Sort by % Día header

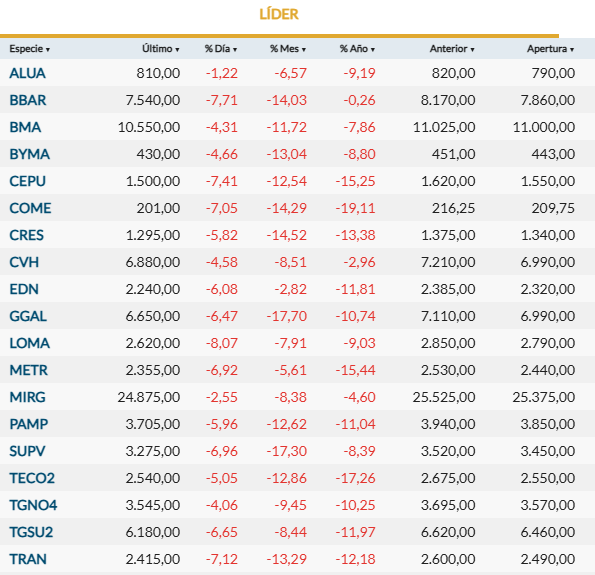click(221, 49)
